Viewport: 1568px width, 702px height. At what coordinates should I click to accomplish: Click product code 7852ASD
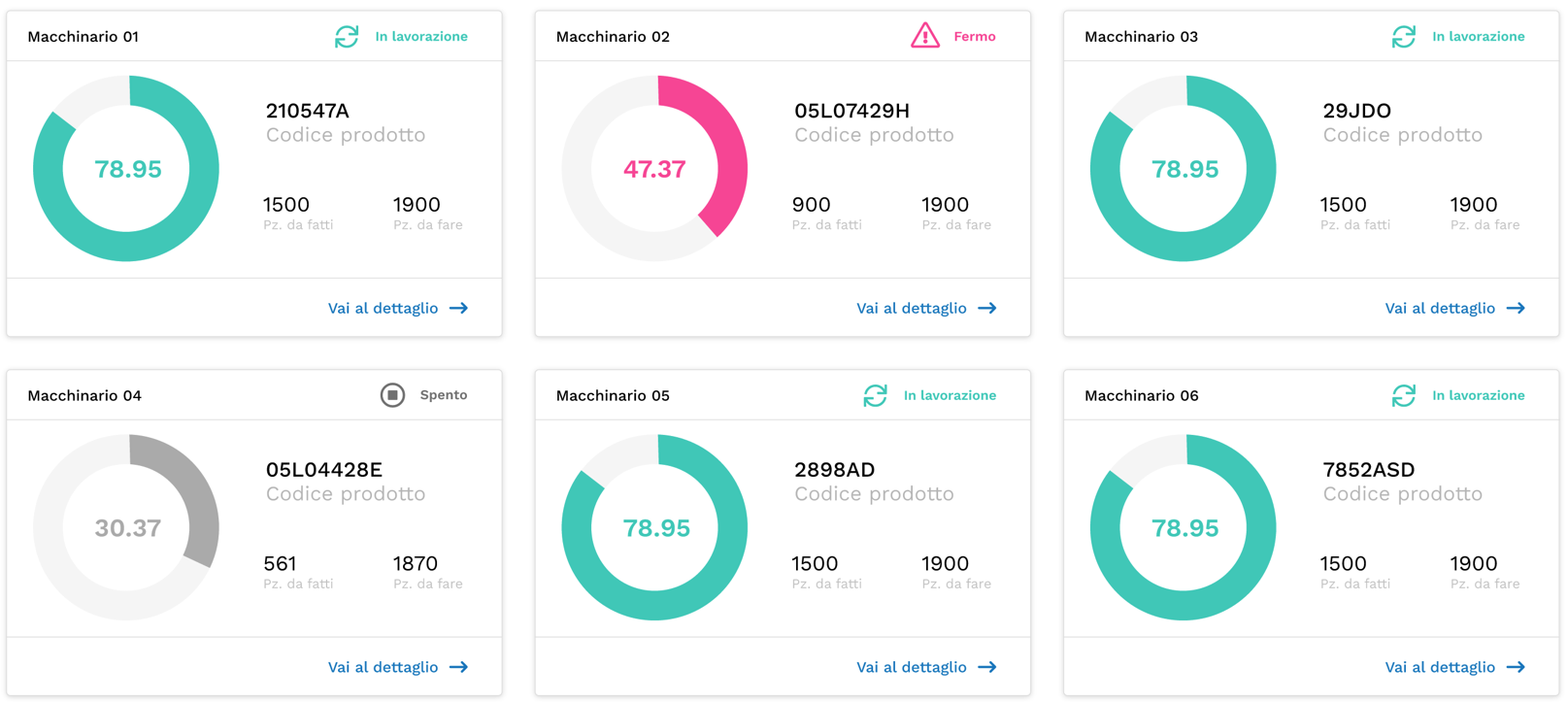click(x=1368, y=470)
